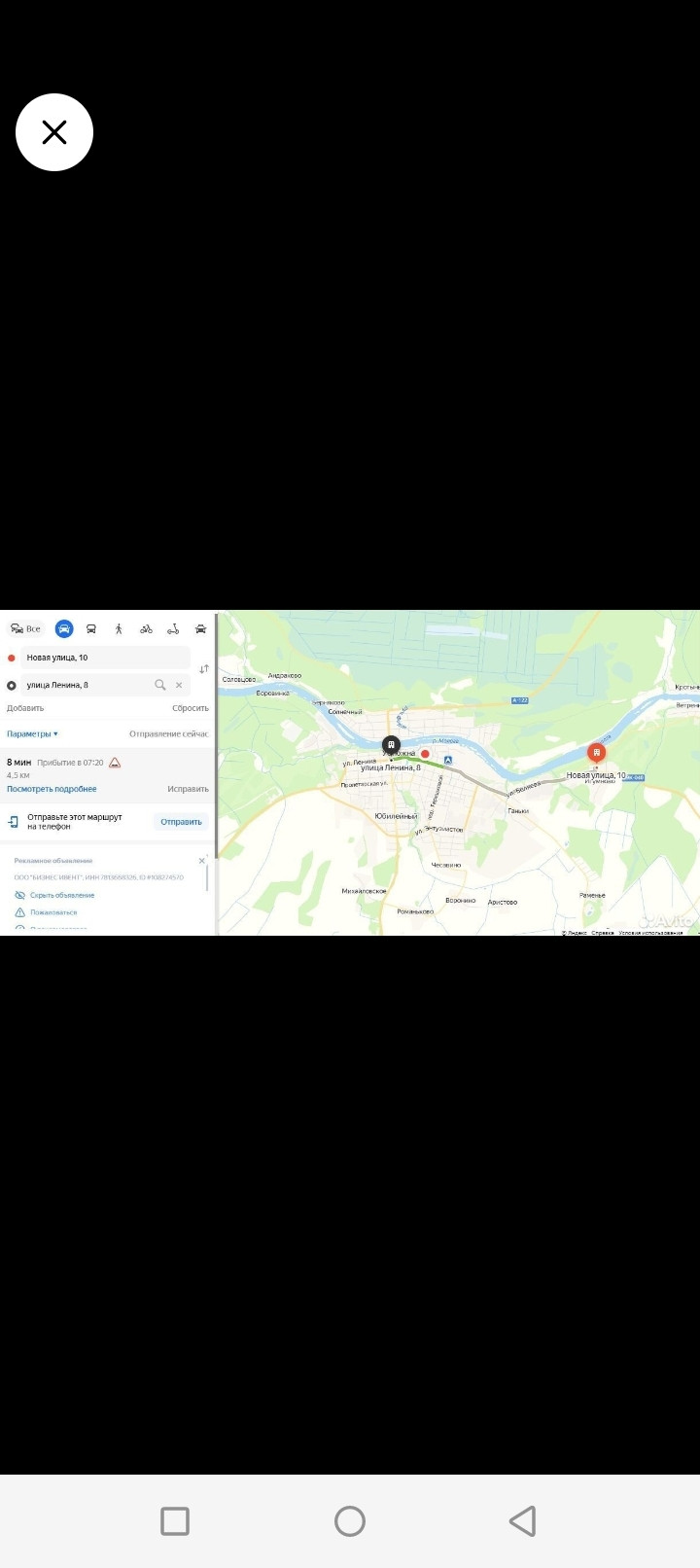The width and height of the screenshot is (700, 1568).
Task: Close the image with the X button
Action: pos(54,132)
